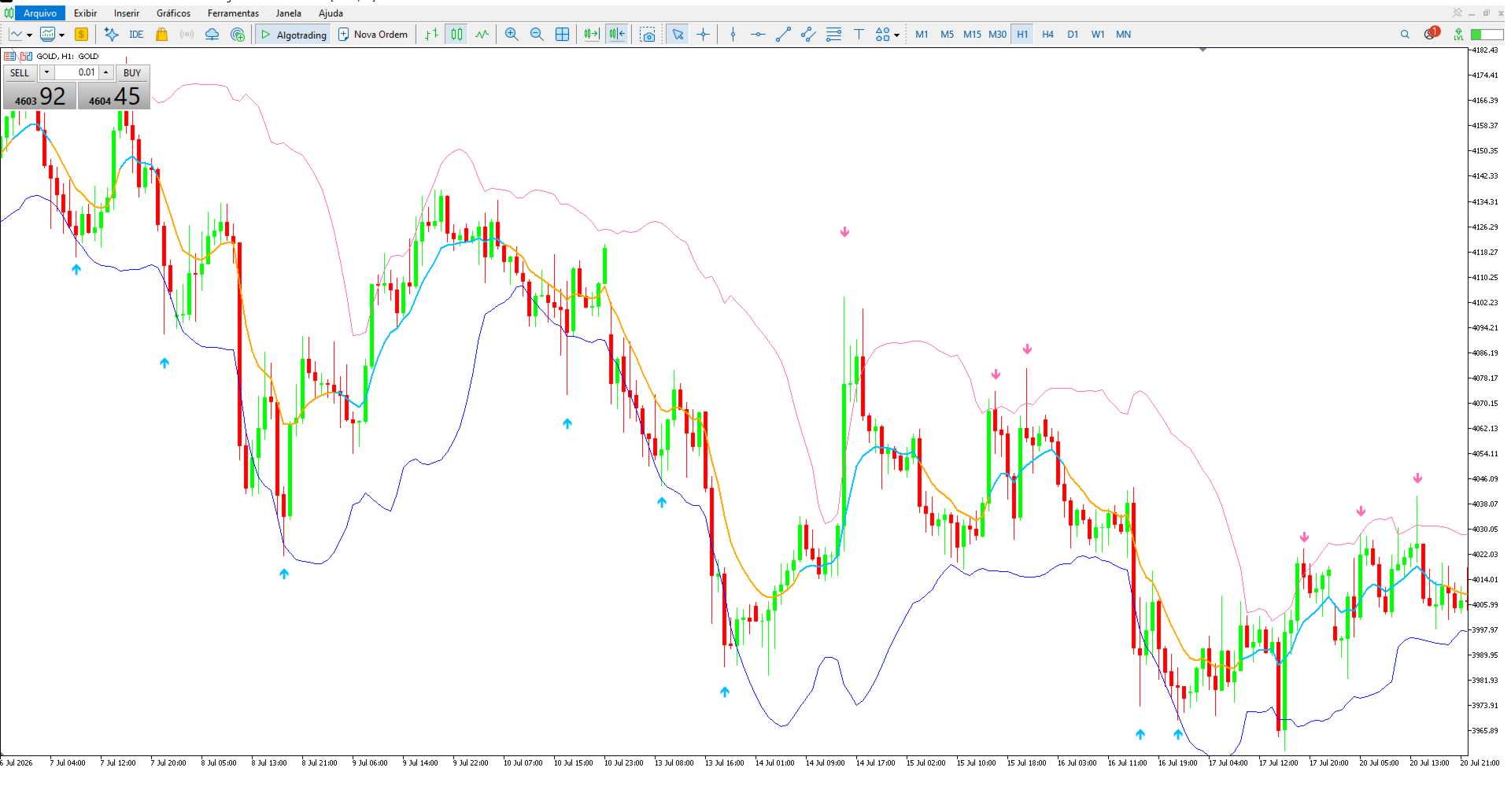The width and height of the screenshot is (1511, 812).
Task: Zoom in on the chart
Action: (x=512, y=35)
